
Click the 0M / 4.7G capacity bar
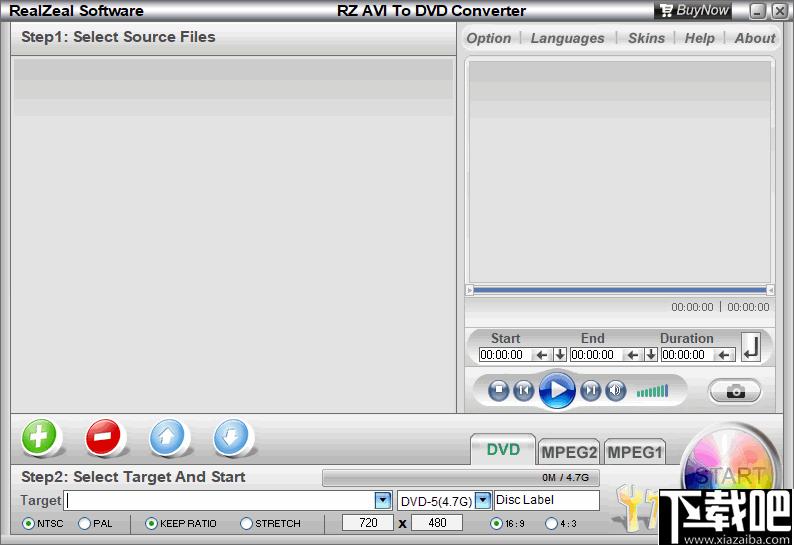[461, 478]
